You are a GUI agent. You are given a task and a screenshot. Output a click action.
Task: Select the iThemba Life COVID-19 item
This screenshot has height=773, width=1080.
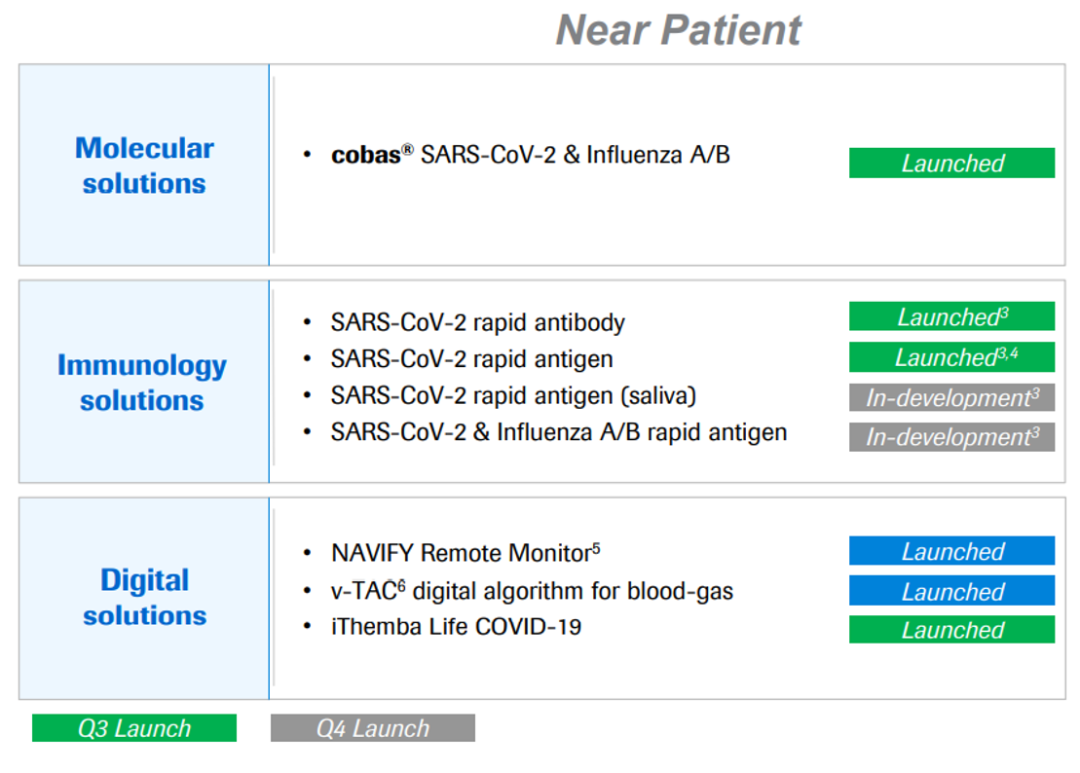coord(456,628)
